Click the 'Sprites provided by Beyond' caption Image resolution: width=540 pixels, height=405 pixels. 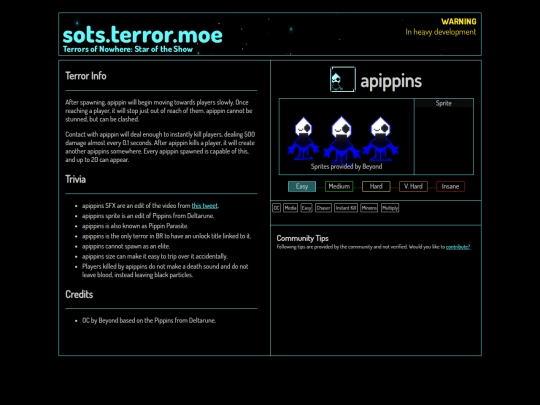(346, 166)
